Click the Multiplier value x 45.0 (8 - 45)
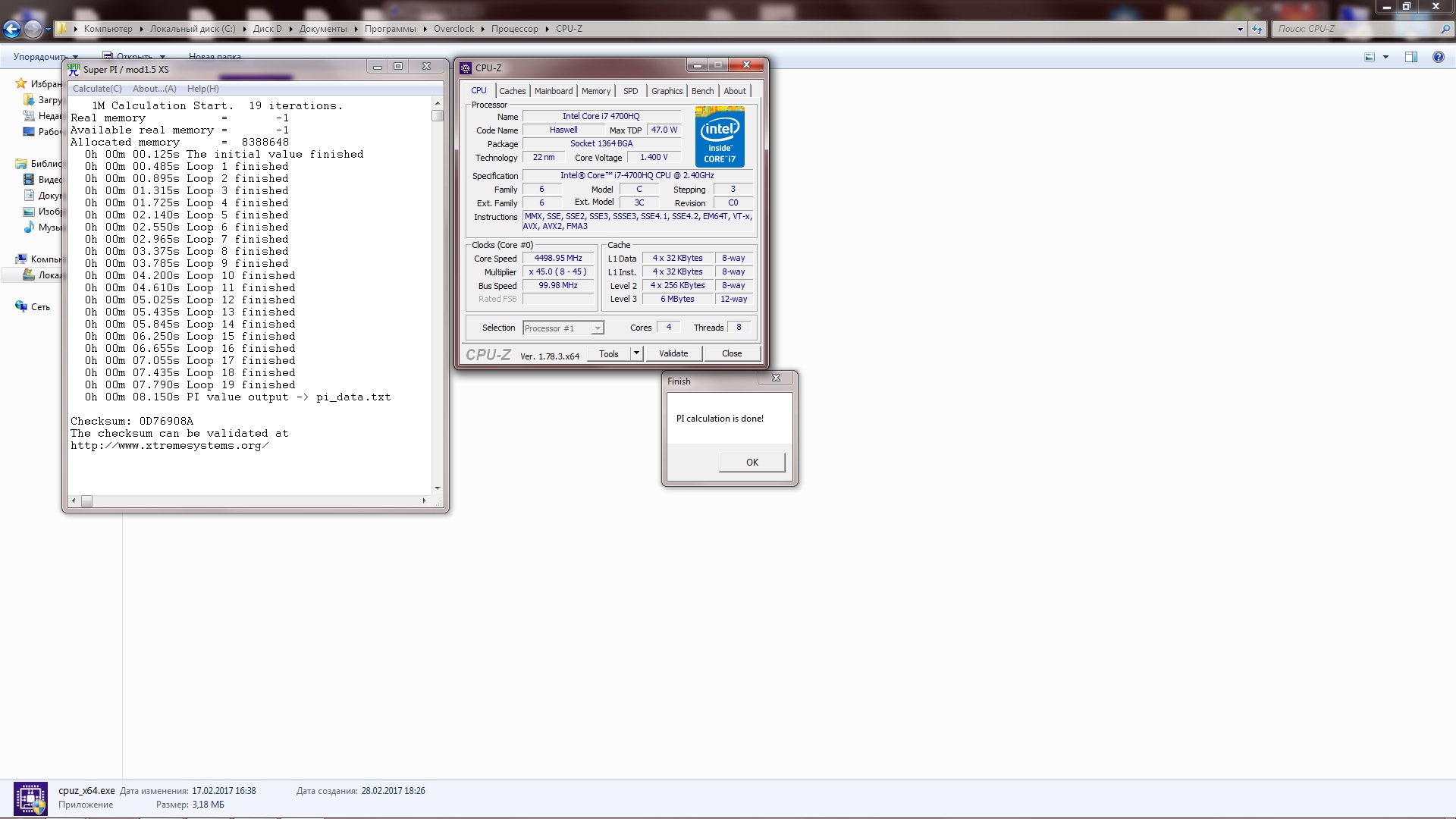The image size is (1456, 819). (558, 272)
